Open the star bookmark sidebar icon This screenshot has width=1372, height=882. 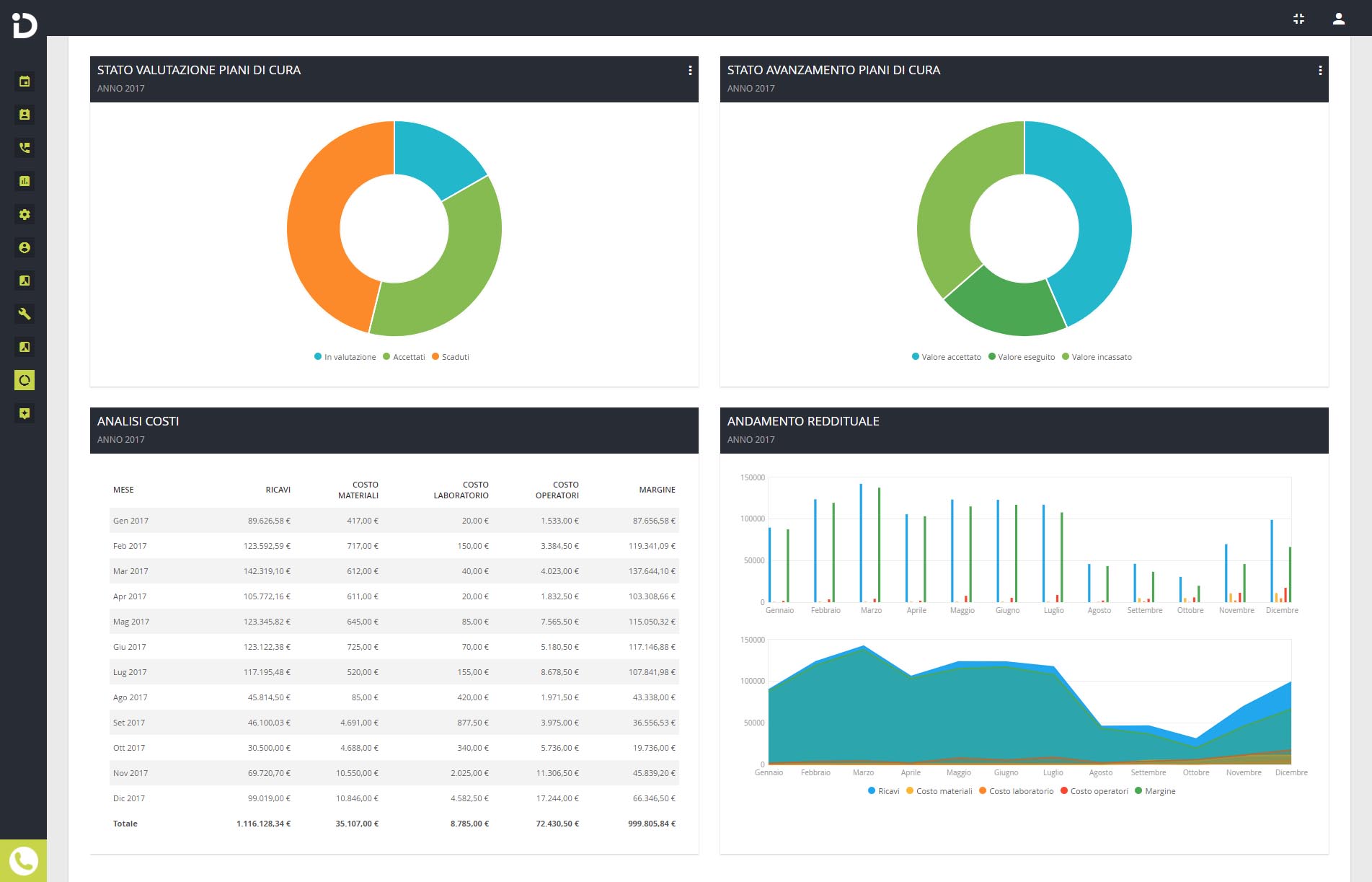pos(25,413)
